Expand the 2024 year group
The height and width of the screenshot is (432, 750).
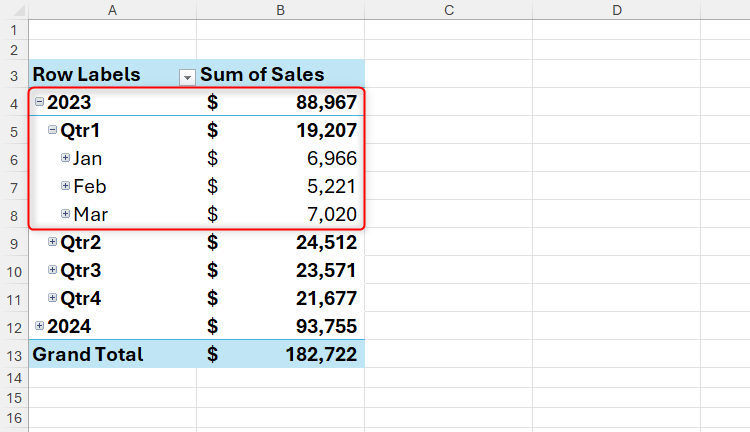coord(39,326)
